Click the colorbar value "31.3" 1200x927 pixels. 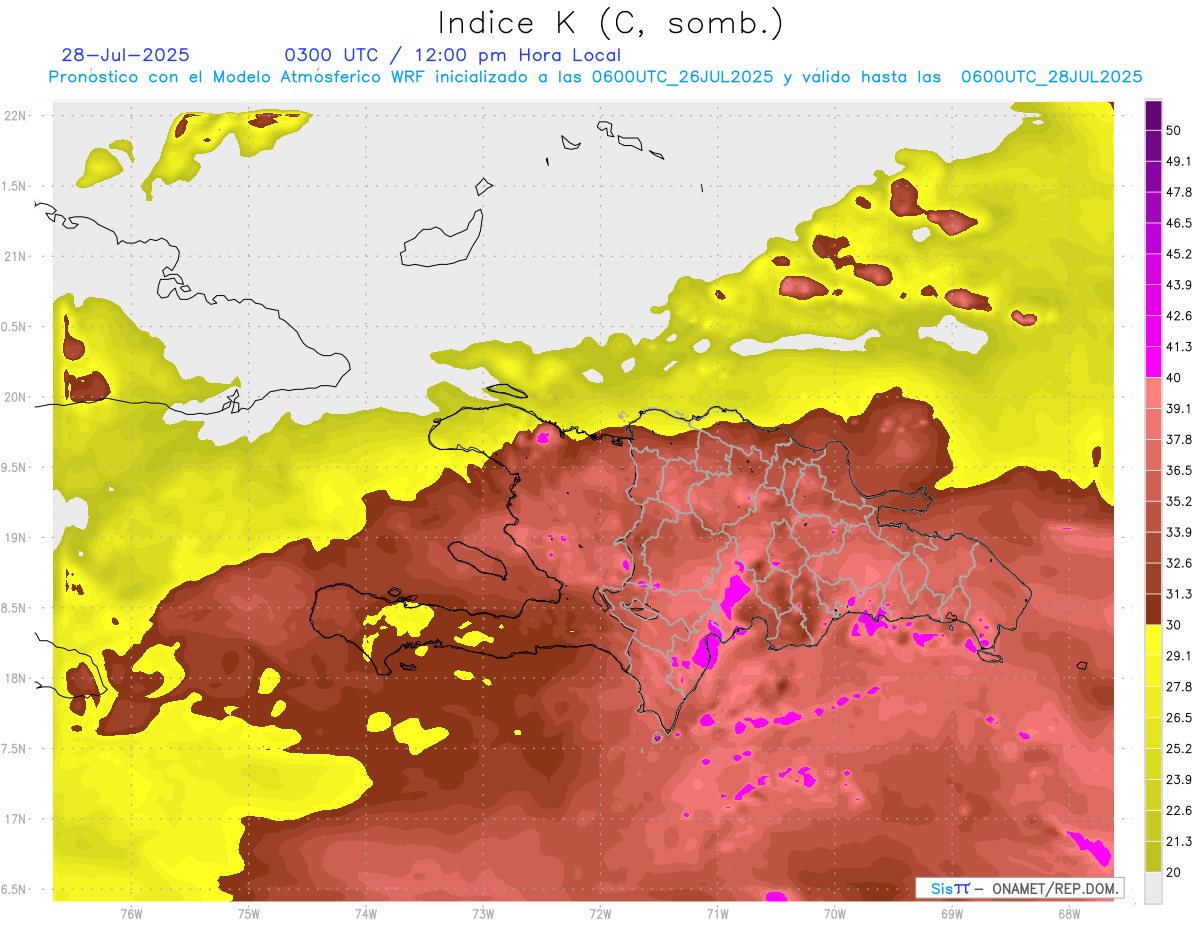click(x=1181, y=594)
